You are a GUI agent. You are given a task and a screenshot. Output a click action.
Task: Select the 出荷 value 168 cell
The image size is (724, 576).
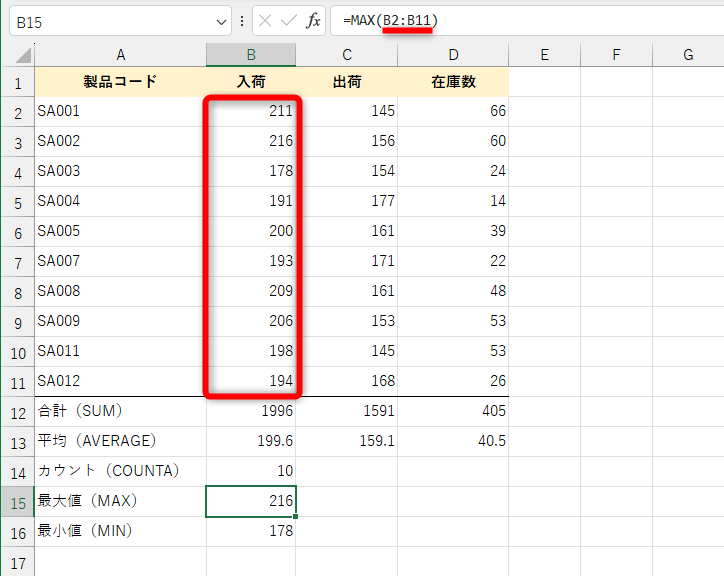tap(347, 382)
